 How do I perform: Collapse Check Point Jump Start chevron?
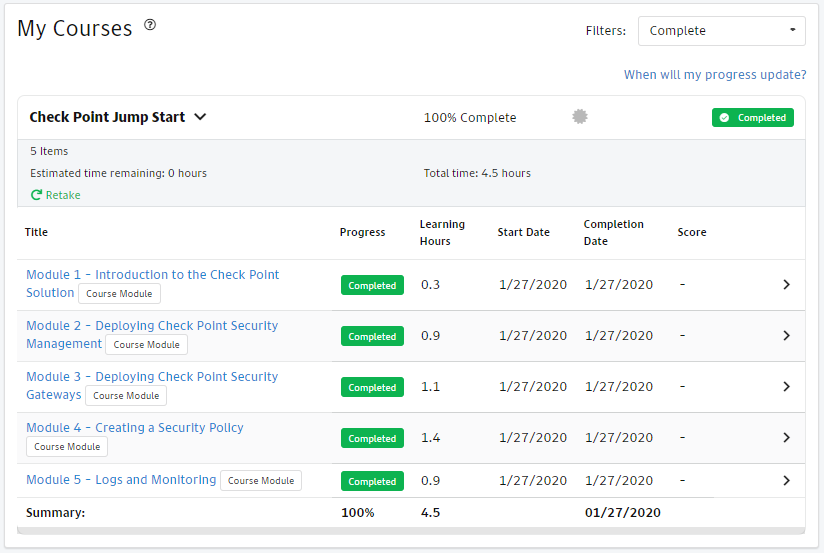pos(200,117)
